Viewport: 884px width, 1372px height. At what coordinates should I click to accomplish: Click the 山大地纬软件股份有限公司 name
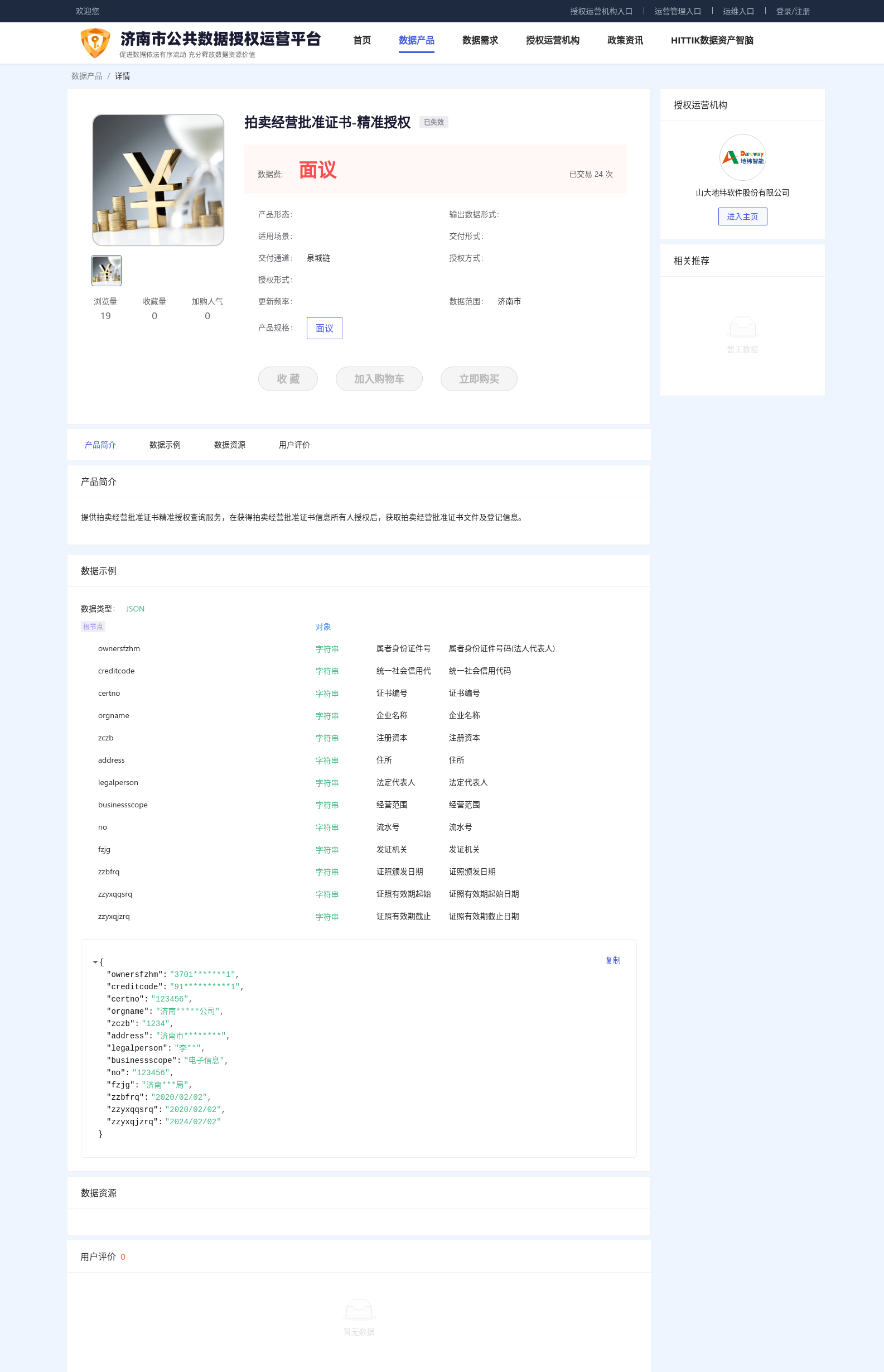(742, 192)
